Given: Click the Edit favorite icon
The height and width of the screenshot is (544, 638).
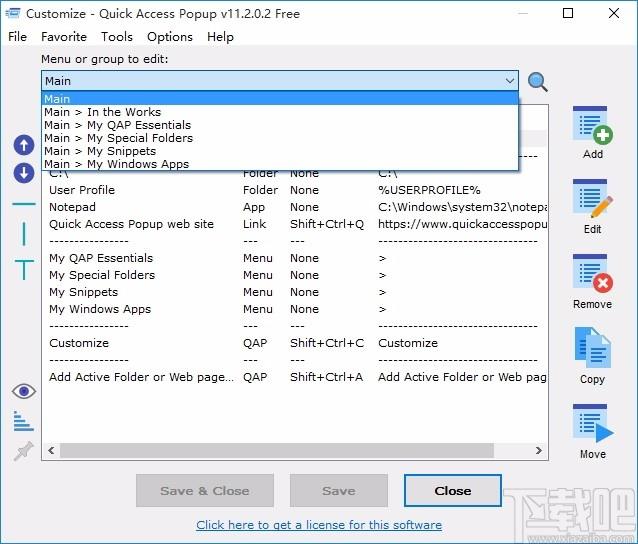Looking at the screenshot, I should [x=592, y=199].
